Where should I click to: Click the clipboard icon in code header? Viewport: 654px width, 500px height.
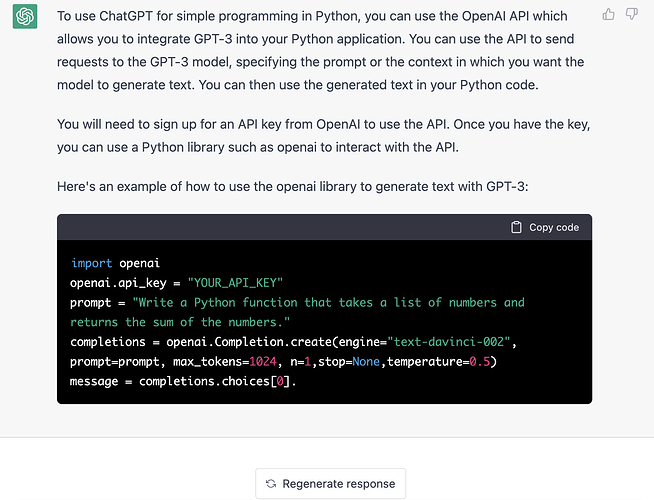point(516,227)
